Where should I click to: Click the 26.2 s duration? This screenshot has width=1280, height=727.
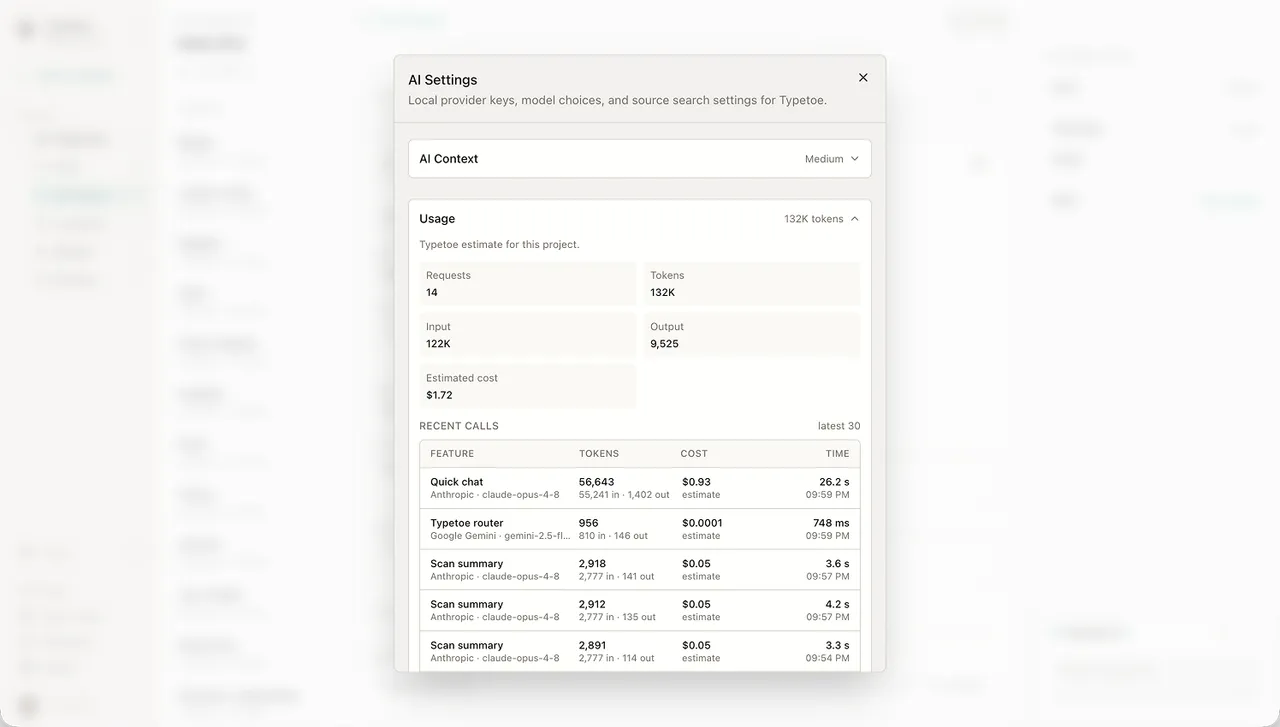(x=834, y=482)
